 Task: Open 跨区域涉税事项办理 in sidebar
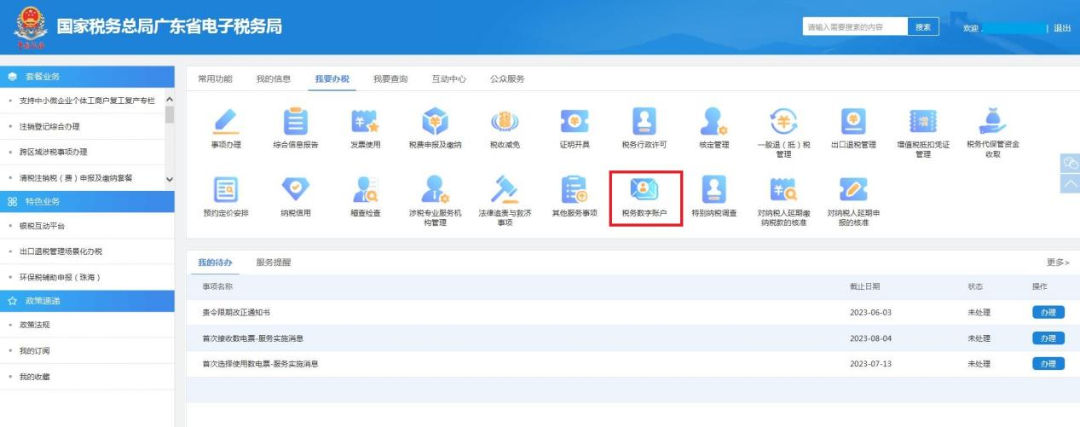pos(54,152)
